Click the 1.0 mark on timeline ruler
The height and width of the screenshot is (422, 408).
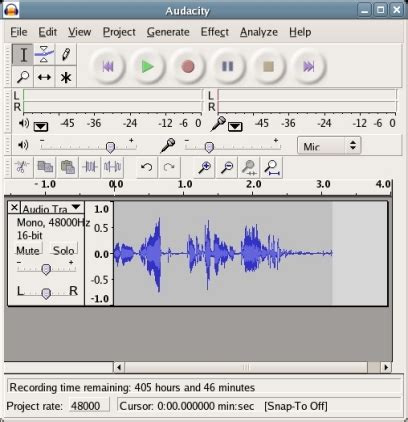tap(185, 184)
